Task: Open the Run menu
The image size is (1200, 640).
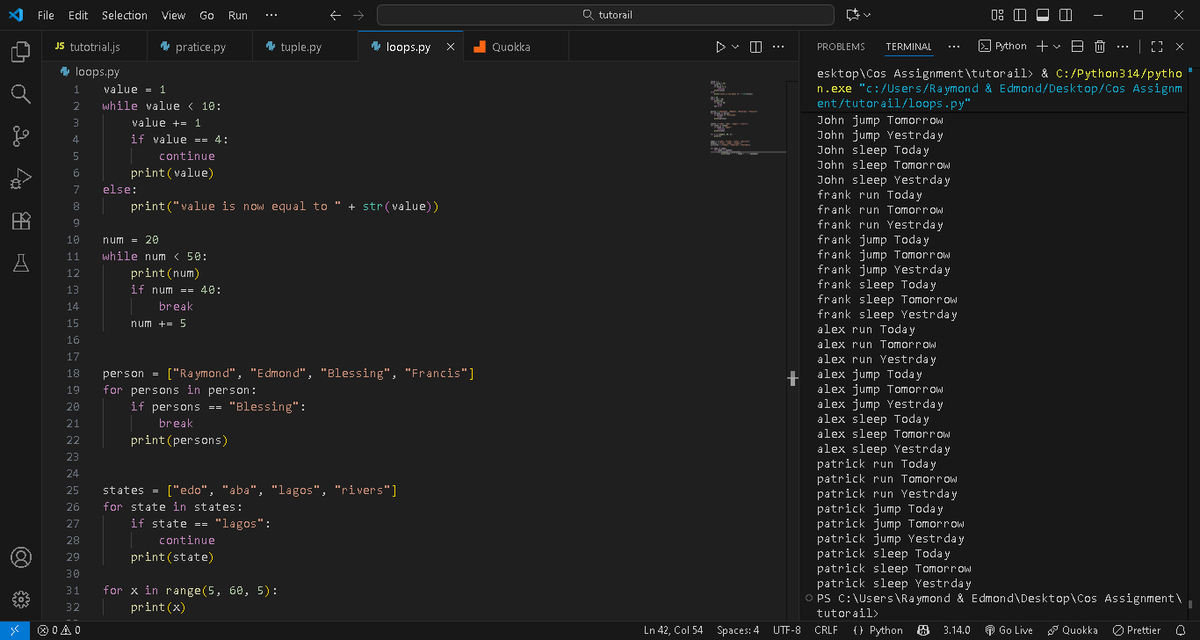Action: [237, 15]
